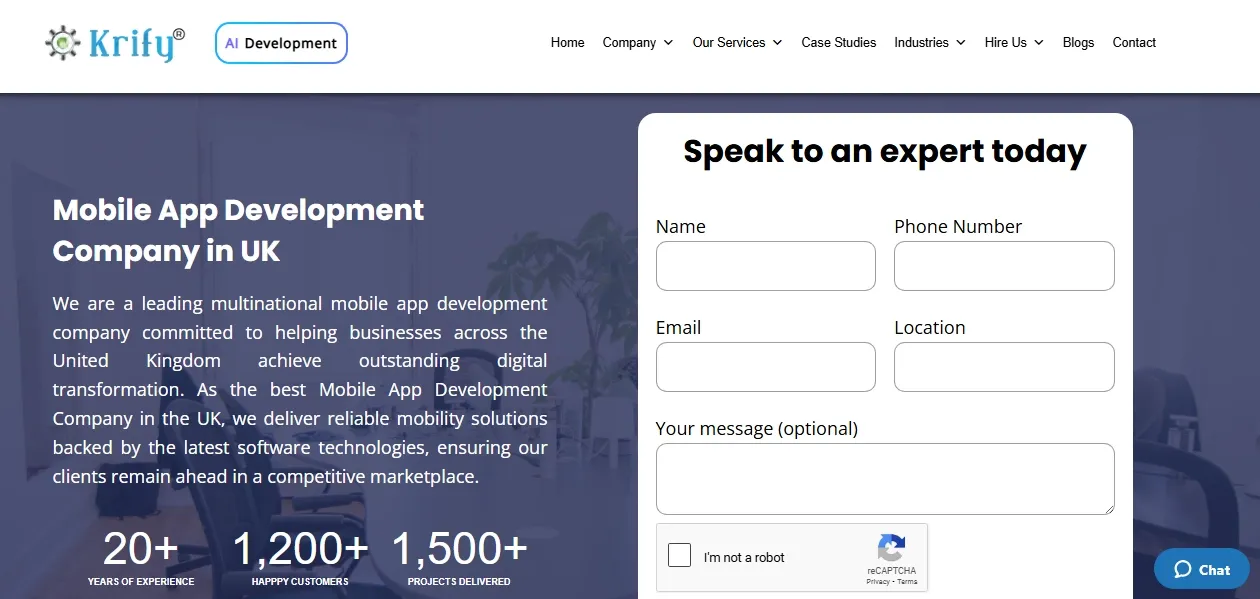Expand the Industries dropdown menu
Image resolution: width=1260 pixels, height=599 pixels.
click(929, 43)
